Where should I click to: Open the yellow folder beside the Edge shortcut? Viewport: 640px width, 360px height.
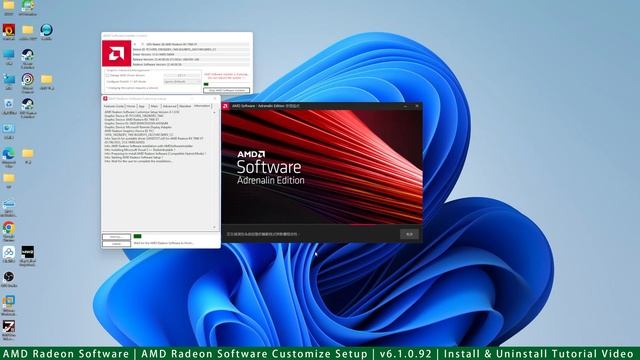(27, 153)
